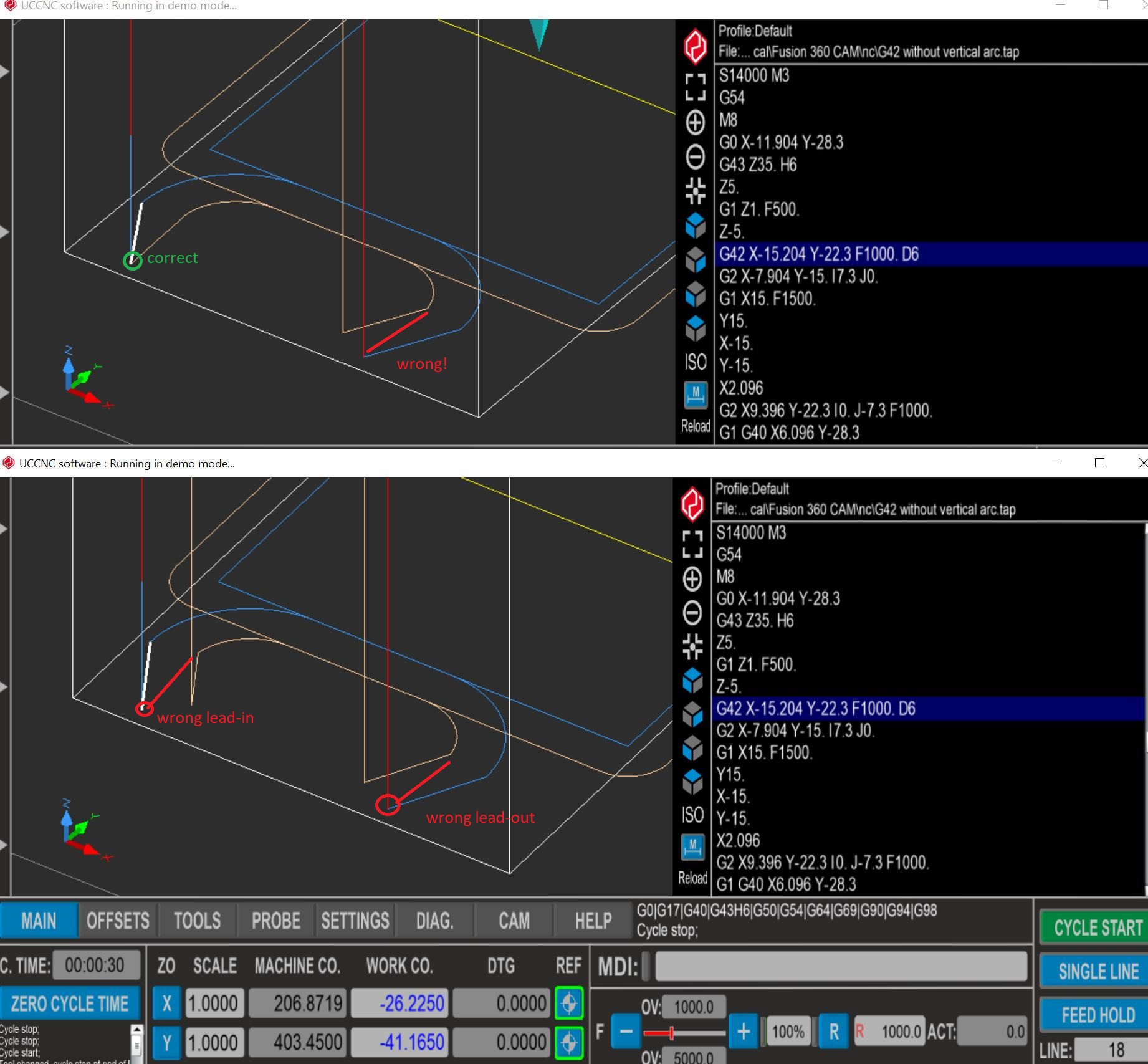Zoom in the toolpath view, lower window
1148x1064 pixels.
[692, 578]
